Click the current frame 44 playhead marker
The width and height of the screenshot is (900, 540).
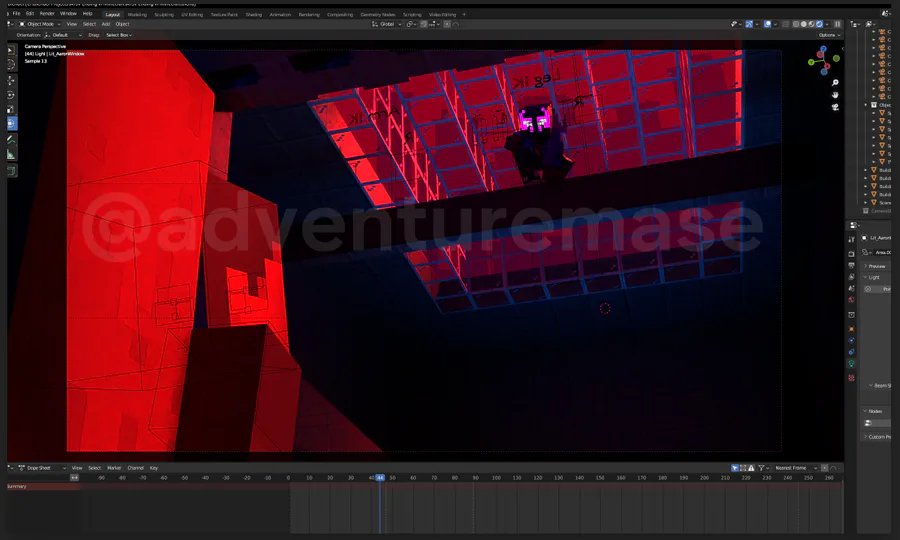tap(380, 477)
